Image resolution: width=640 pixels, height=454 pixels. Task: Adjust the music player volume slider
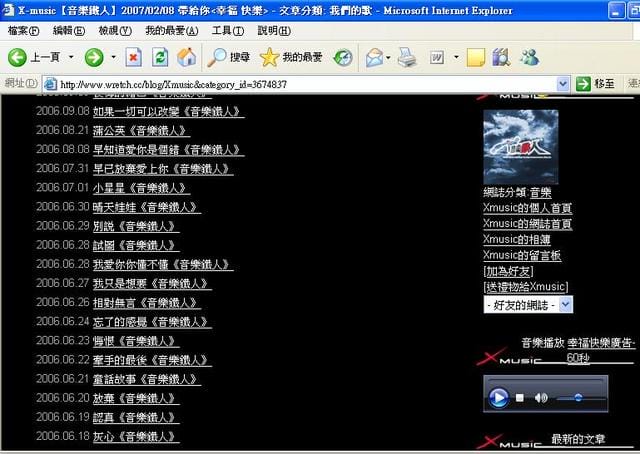577,398
